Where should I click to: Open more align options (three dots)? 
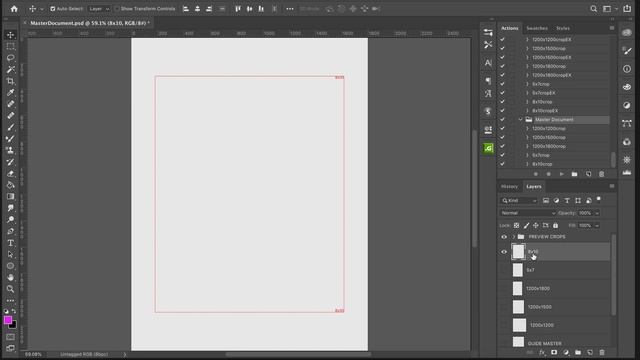(x=290, y=9)
